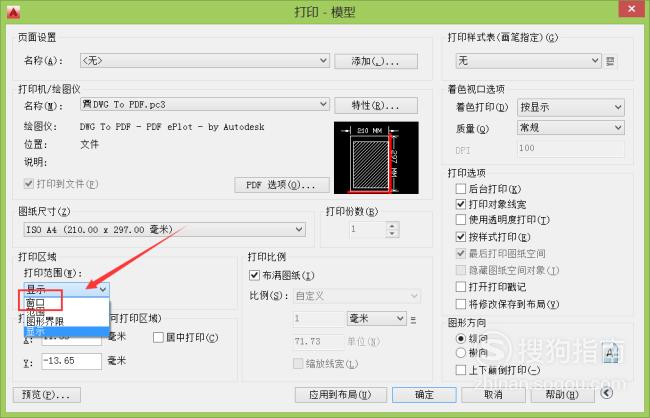
Task: Open the disabled scale dropdown 自定义
Action: [x=357, y=296]
